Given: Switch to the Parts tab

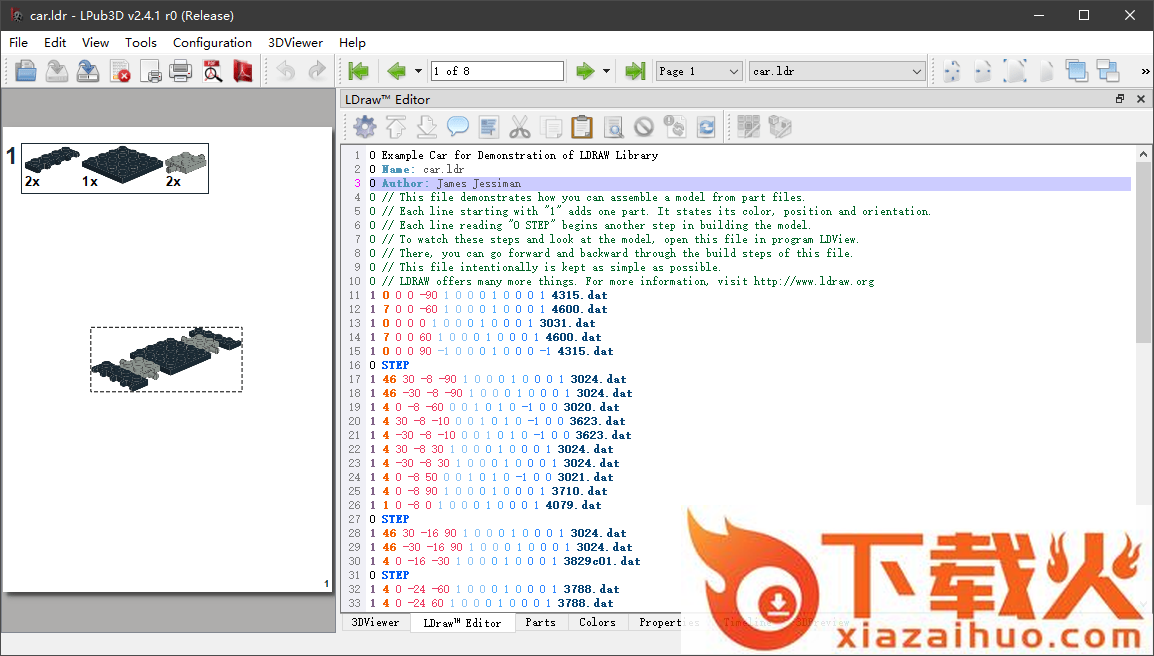Looking at the screenshot, I should (540, 622).
